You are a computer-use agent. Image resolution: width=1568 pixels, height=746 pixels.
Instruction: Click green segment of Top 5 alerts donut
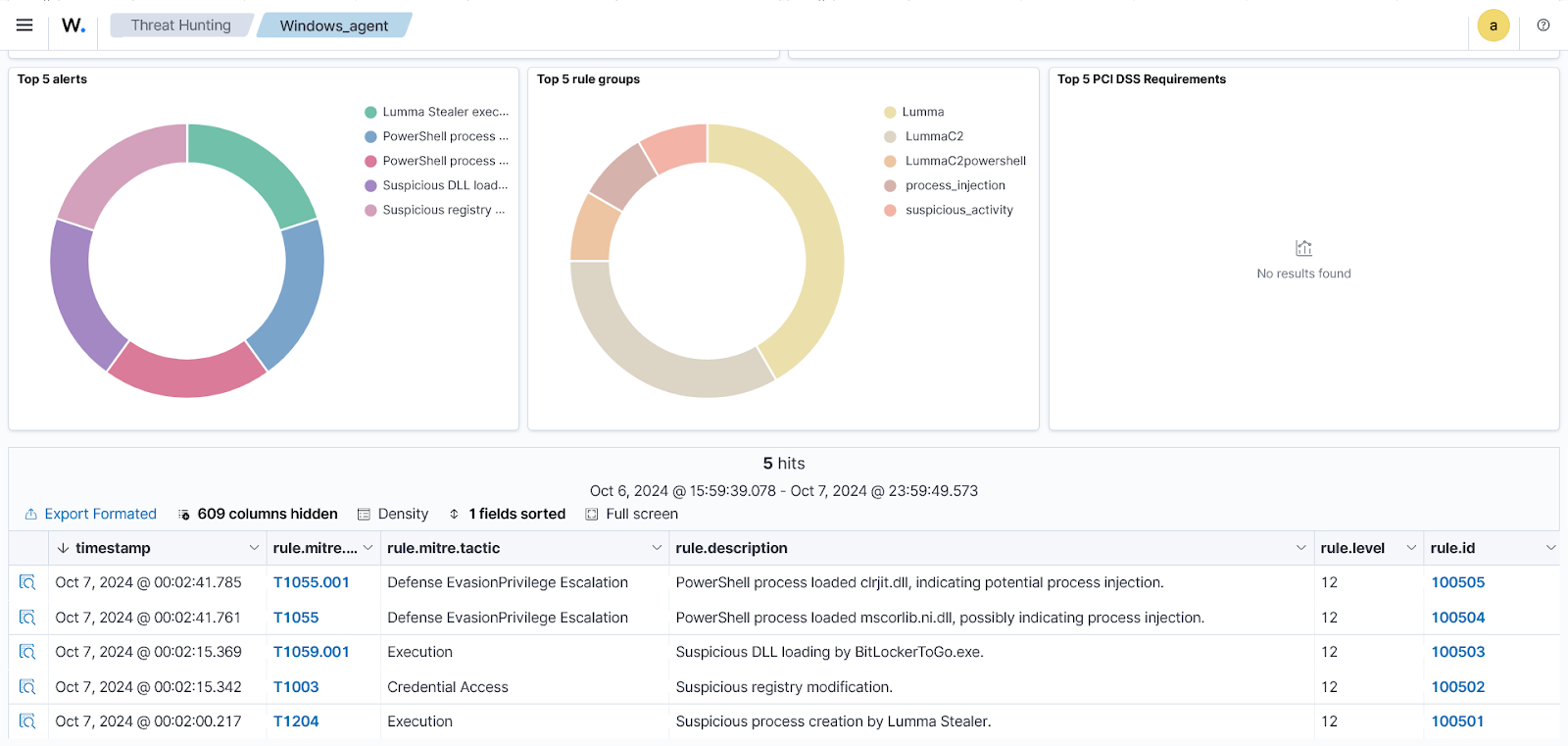(x=255, y=164)
